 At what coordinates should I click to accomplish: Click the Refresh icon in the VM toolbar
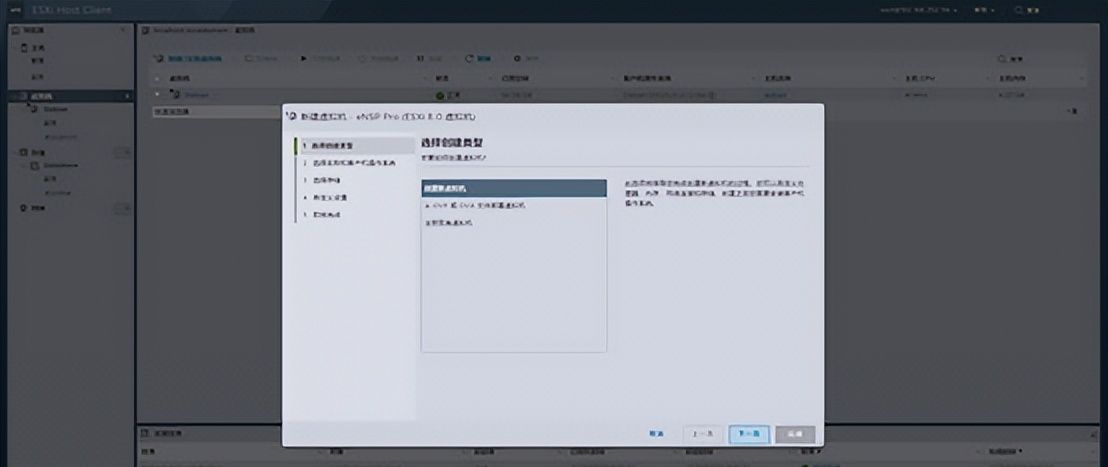pos(468,59)
